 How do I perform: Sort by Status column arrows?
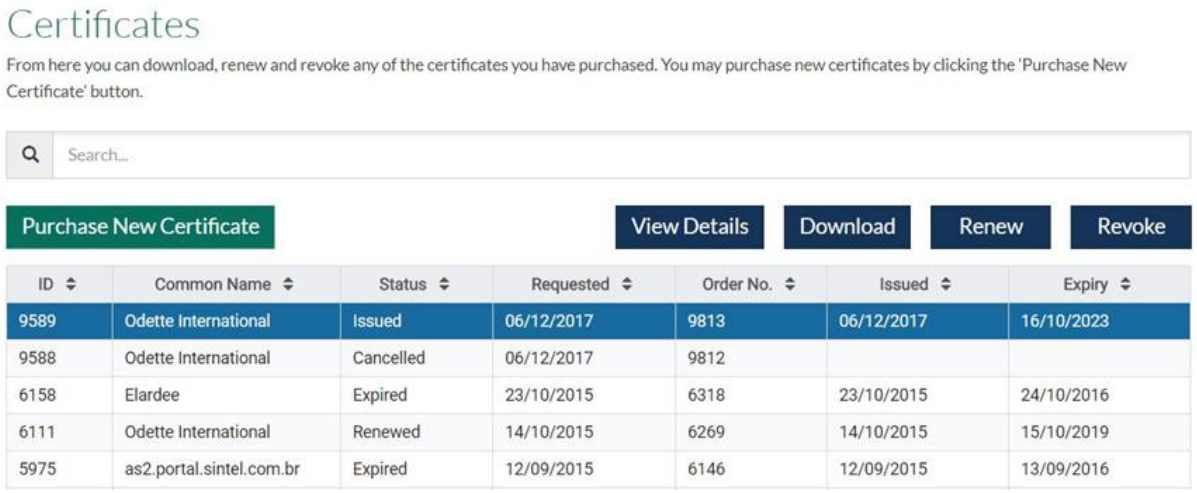pyautogui.click(x=444, y=285)
